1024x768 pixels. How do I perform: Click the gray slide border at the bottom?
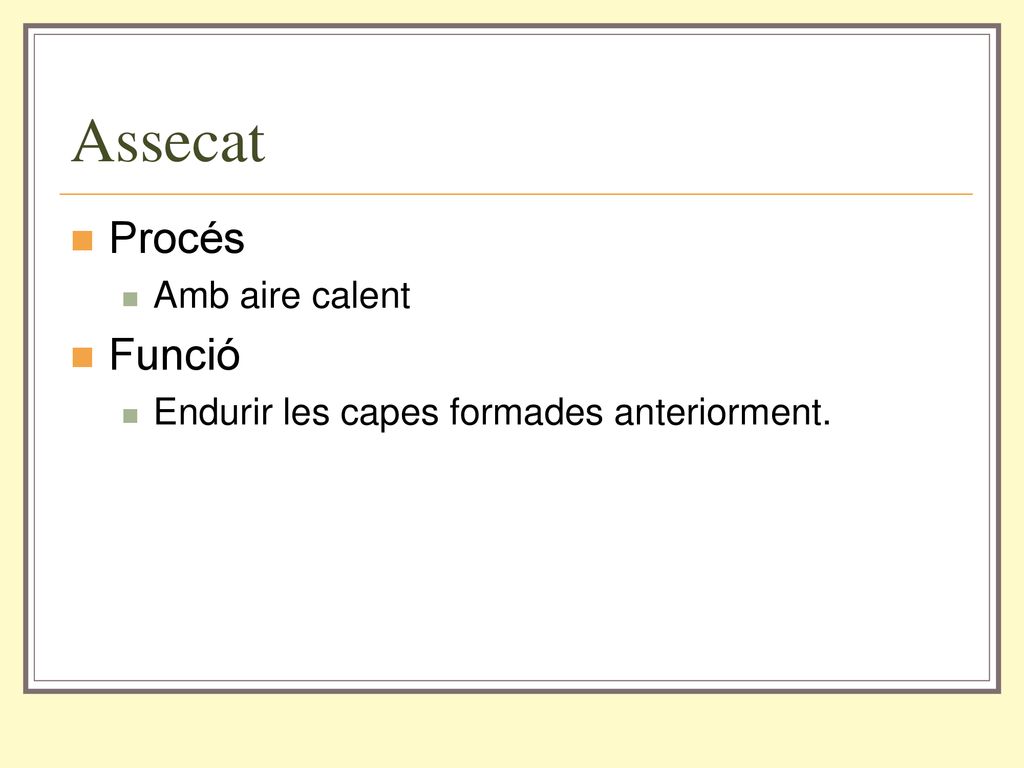(x=512, y=690)
